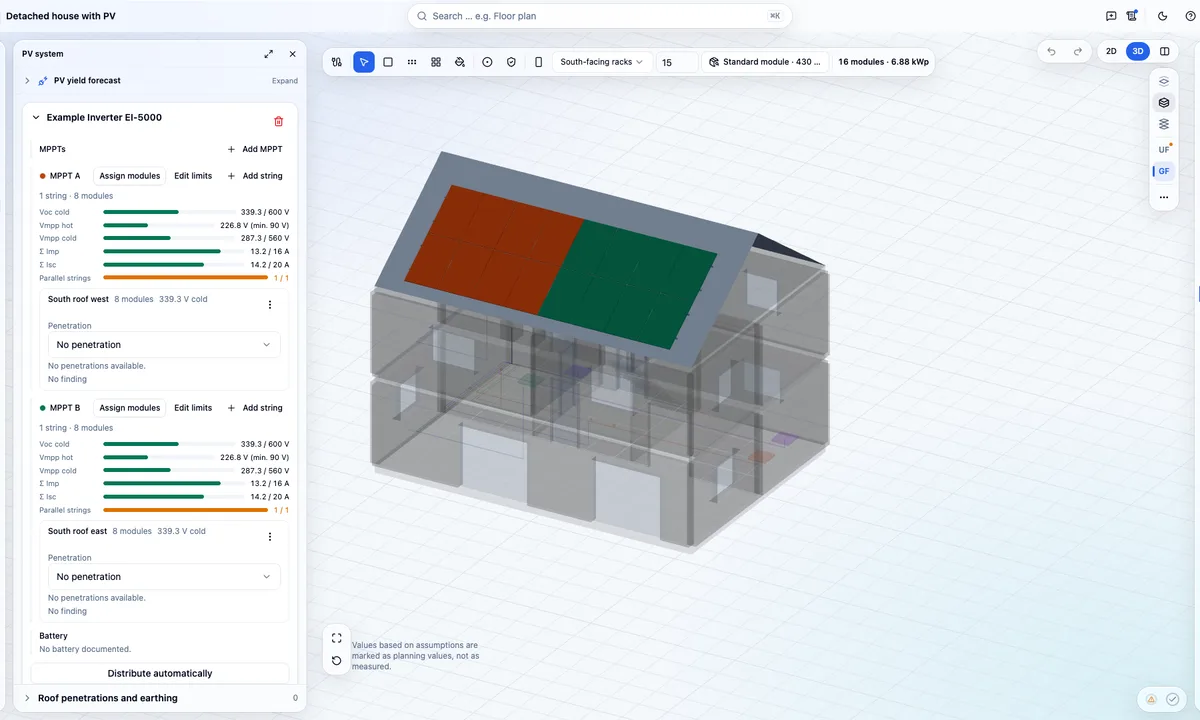Select the green module array on roof
The width and height of the screenshot is (1200, 720).
(x=630, y=285)
